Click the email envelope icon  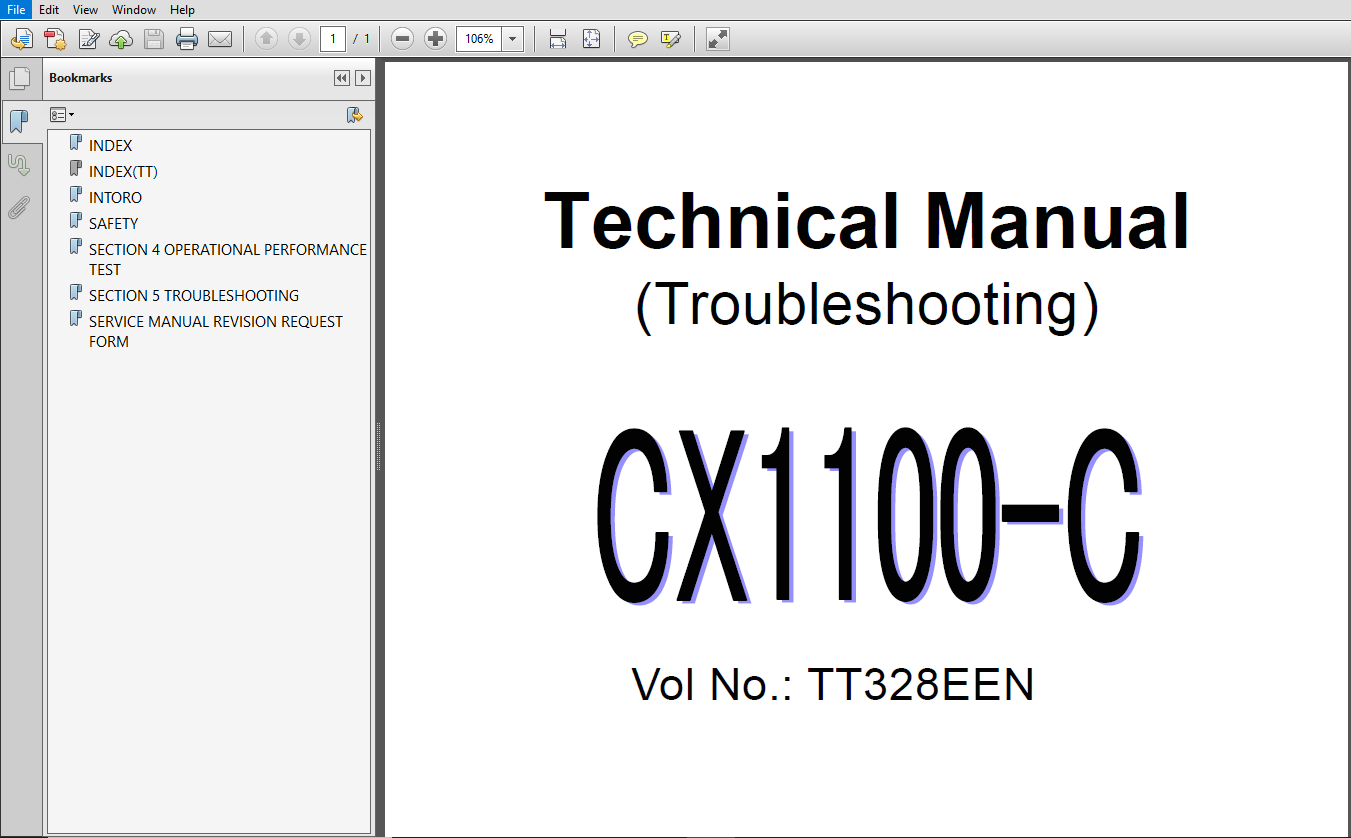tap(220, 39)
